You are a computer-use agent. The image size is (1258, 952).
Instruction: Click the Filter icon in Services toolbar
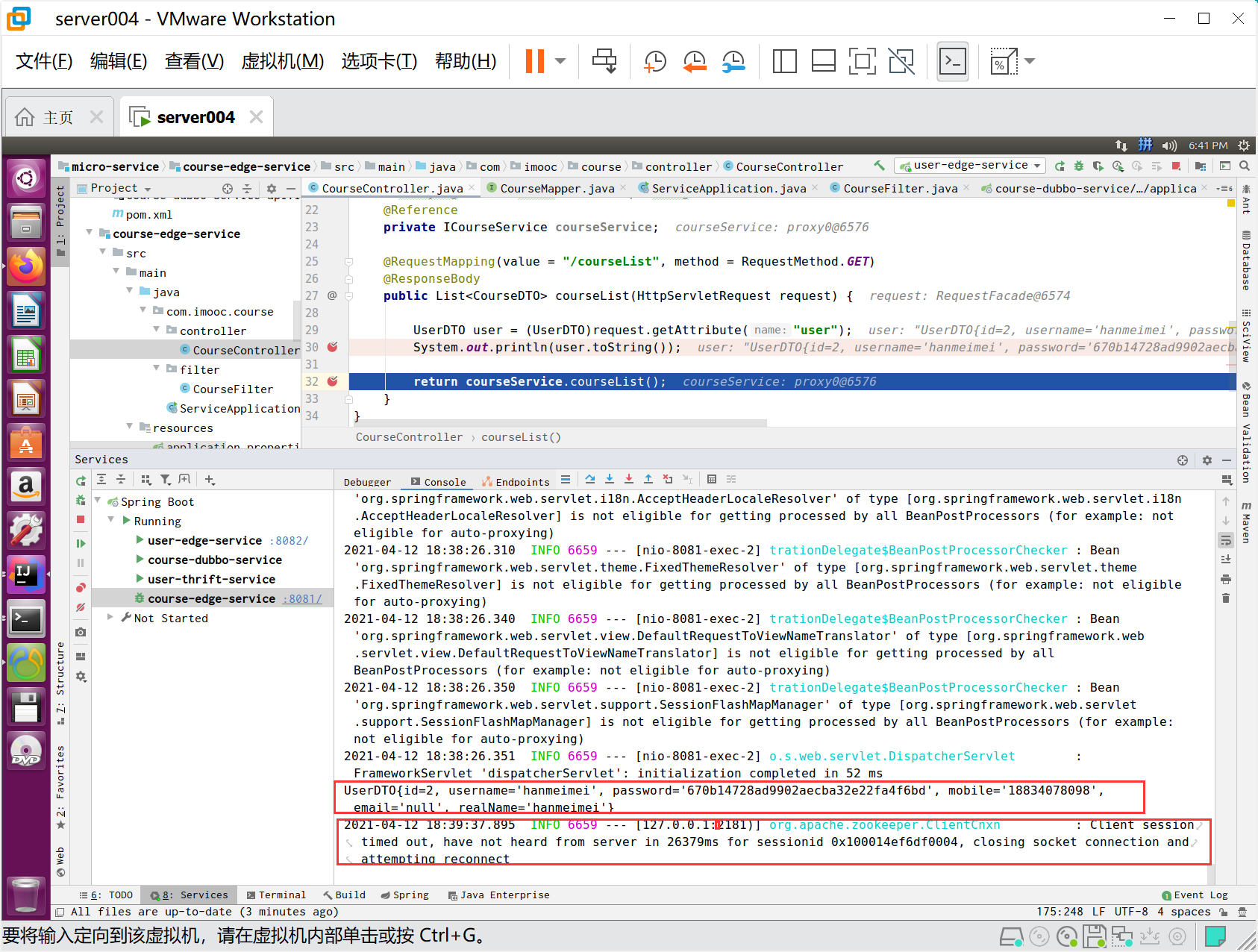(166, 480)
